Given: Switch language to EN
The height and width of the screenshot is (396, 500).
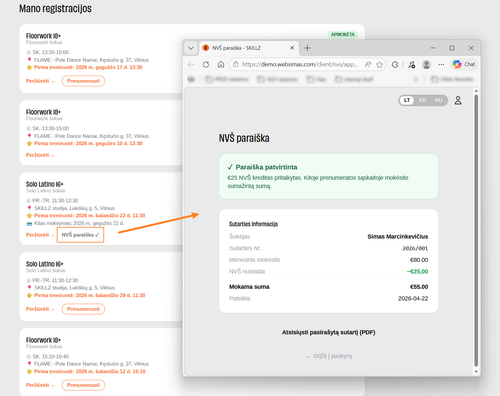Looking at the screenshot, I should (x=422, y=100).
